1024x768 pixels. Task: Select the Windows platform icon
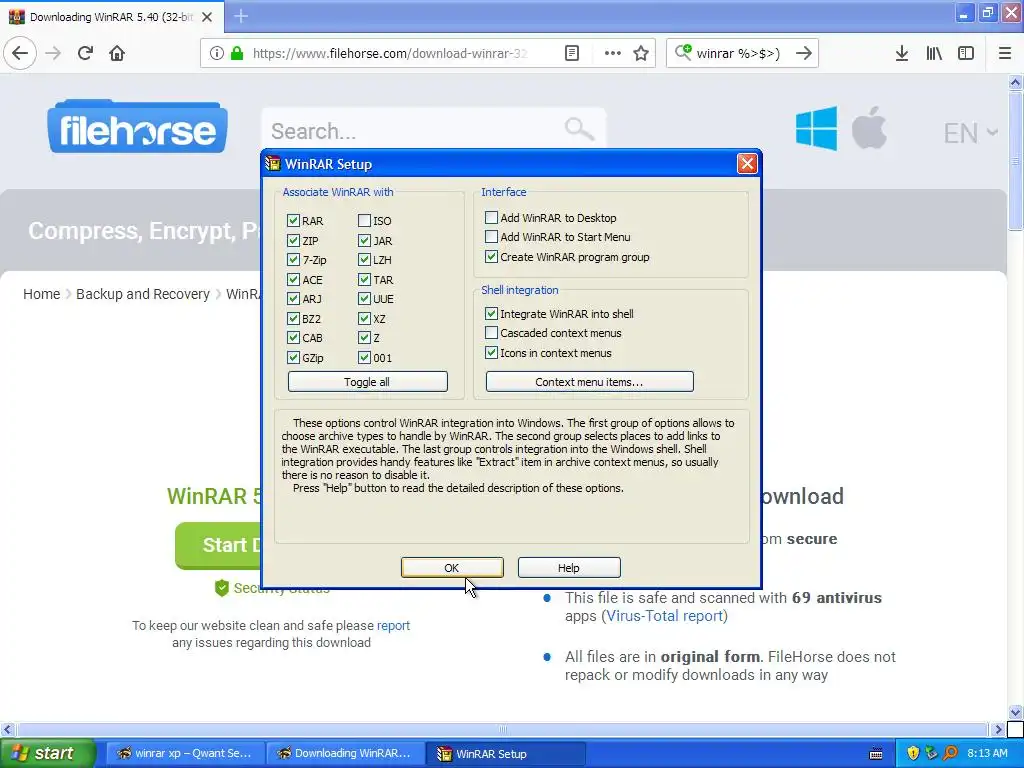click(x=816, y=129)
